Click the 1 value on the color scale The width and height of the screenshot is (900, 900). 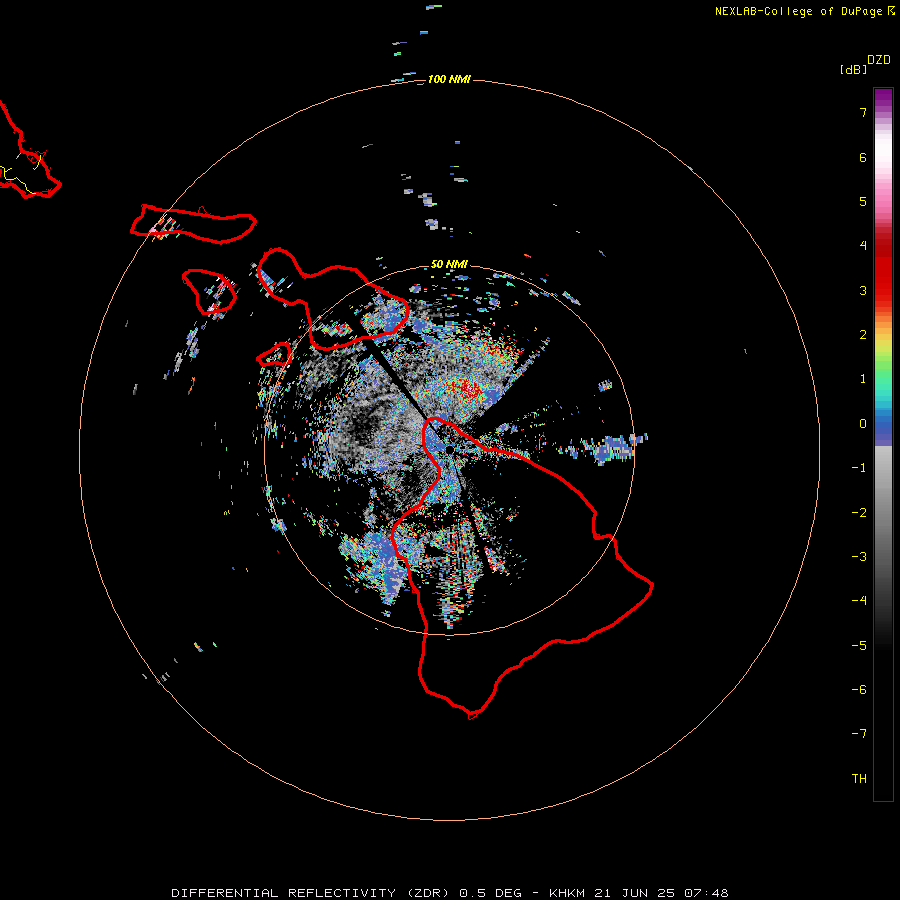(x=863, y=379)
